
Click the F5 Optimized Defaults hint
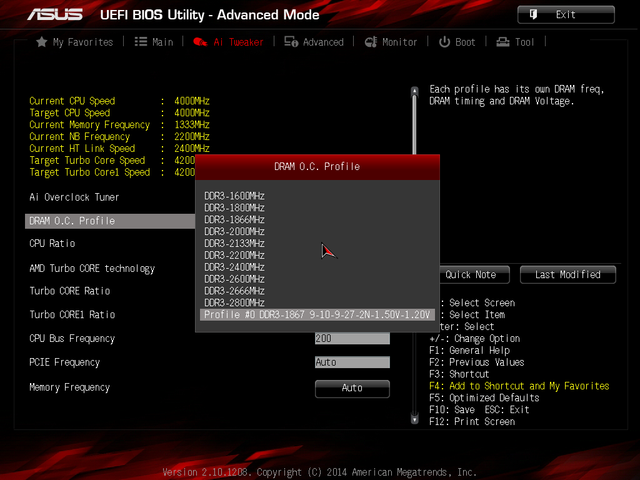click(484, 398)
